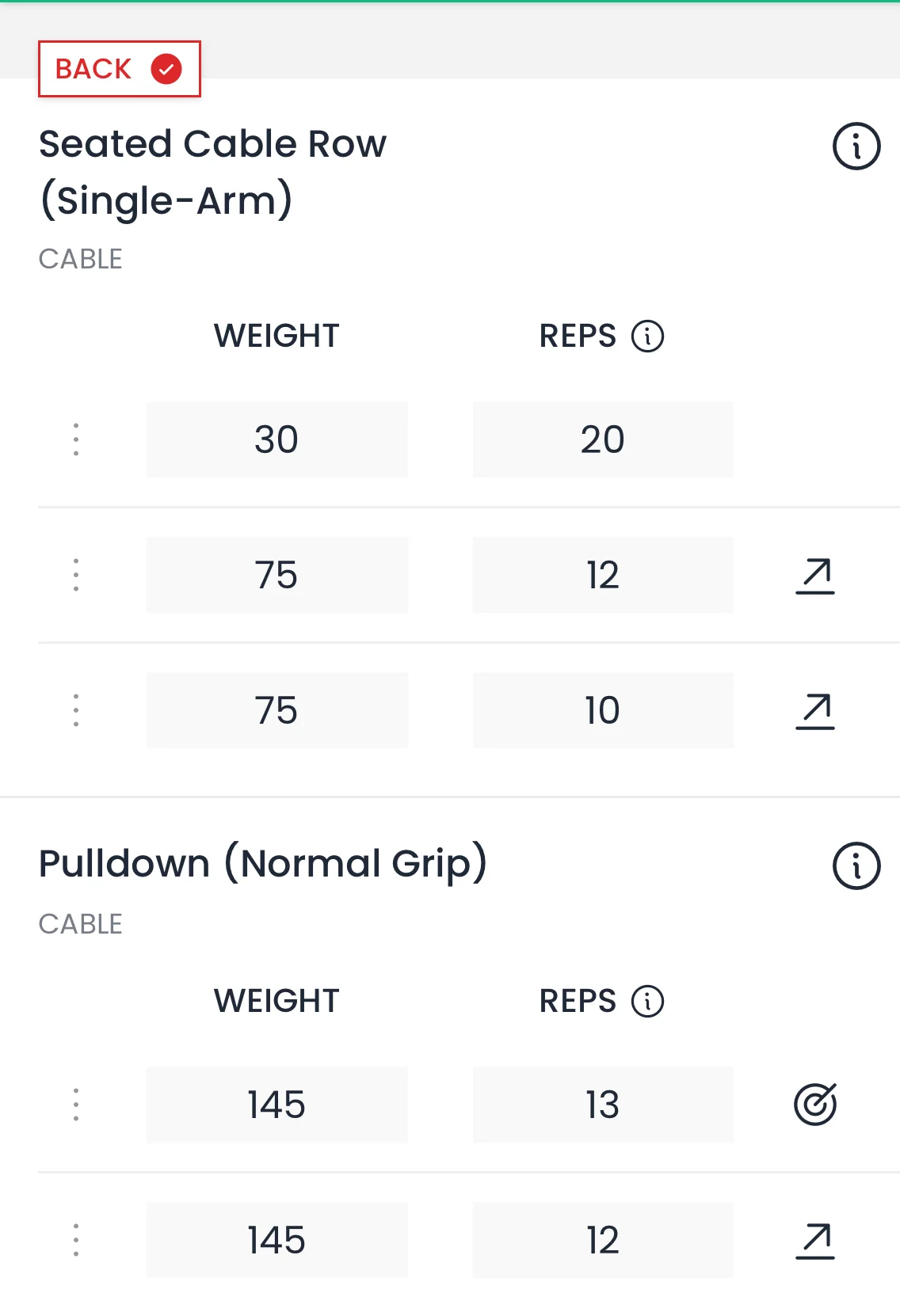
Task: Toggle the BACK muscle group checkmark
Action: click(166, 69)
